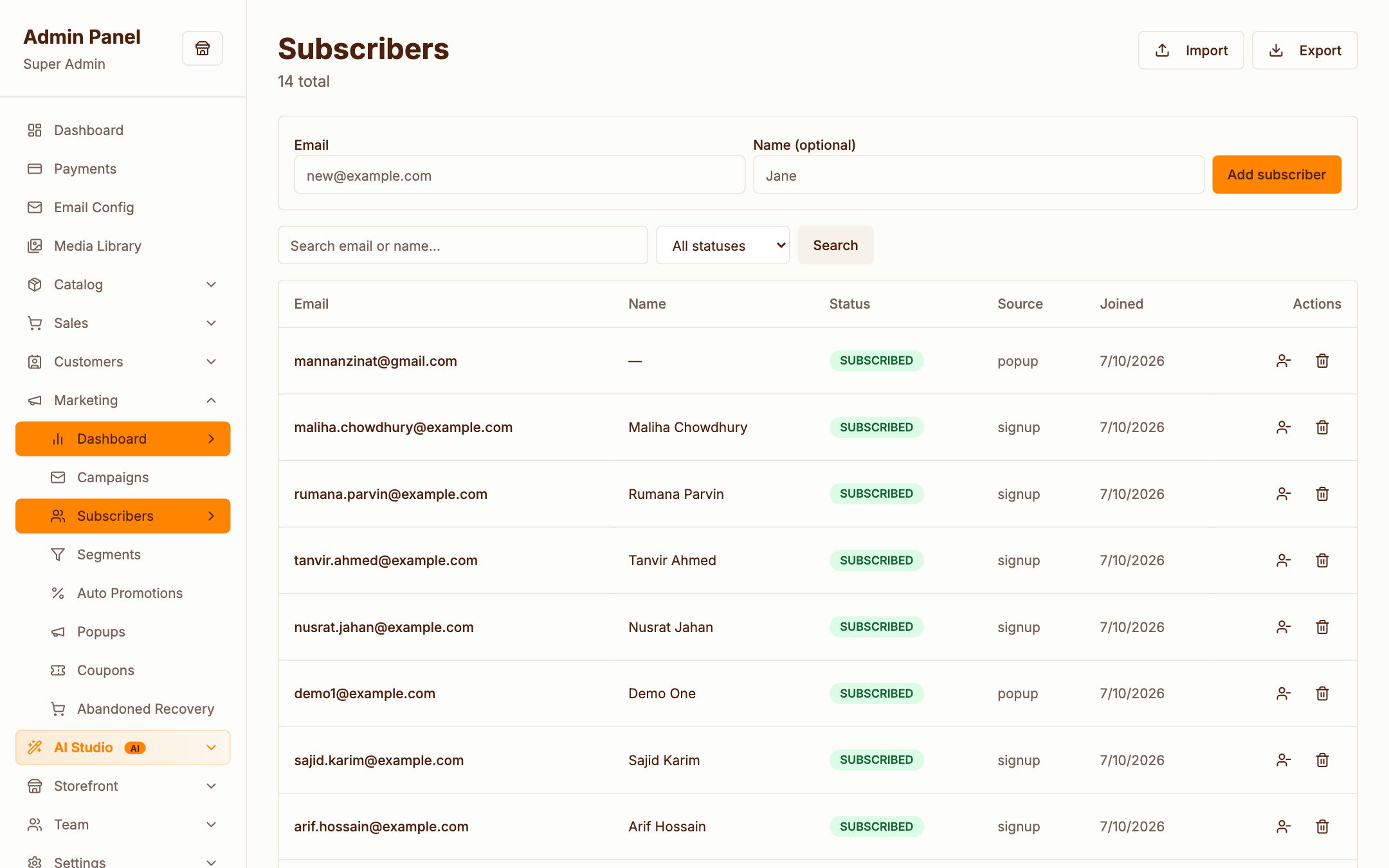1389x868 pixels.
Task: Unsubscribe Sajid Karim using the person-minus icon
Action: point(1284,760)
